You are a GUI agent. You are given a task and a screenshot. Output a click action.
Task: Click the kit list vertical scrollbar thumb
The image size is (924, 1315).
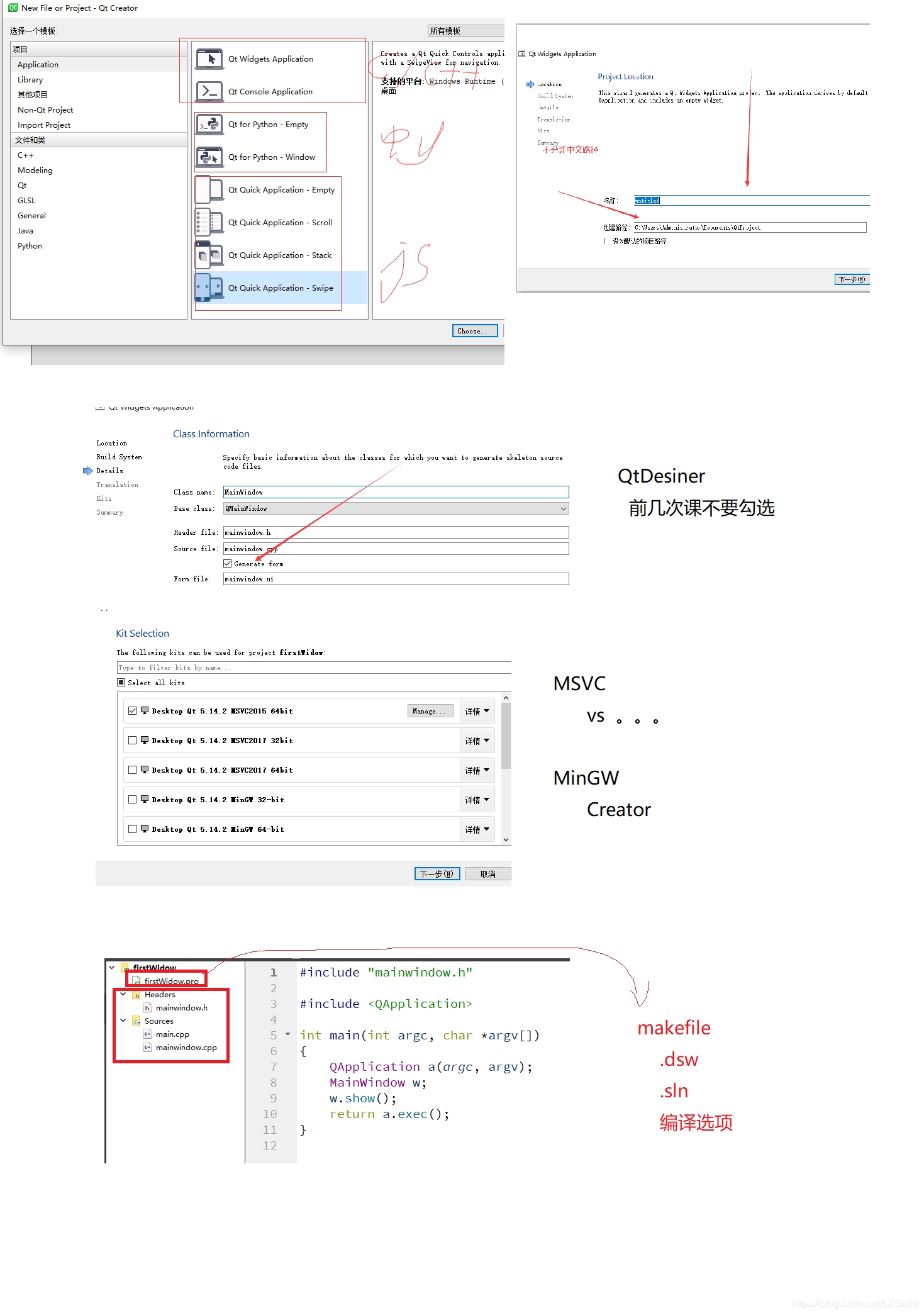[x=506, y=736]
